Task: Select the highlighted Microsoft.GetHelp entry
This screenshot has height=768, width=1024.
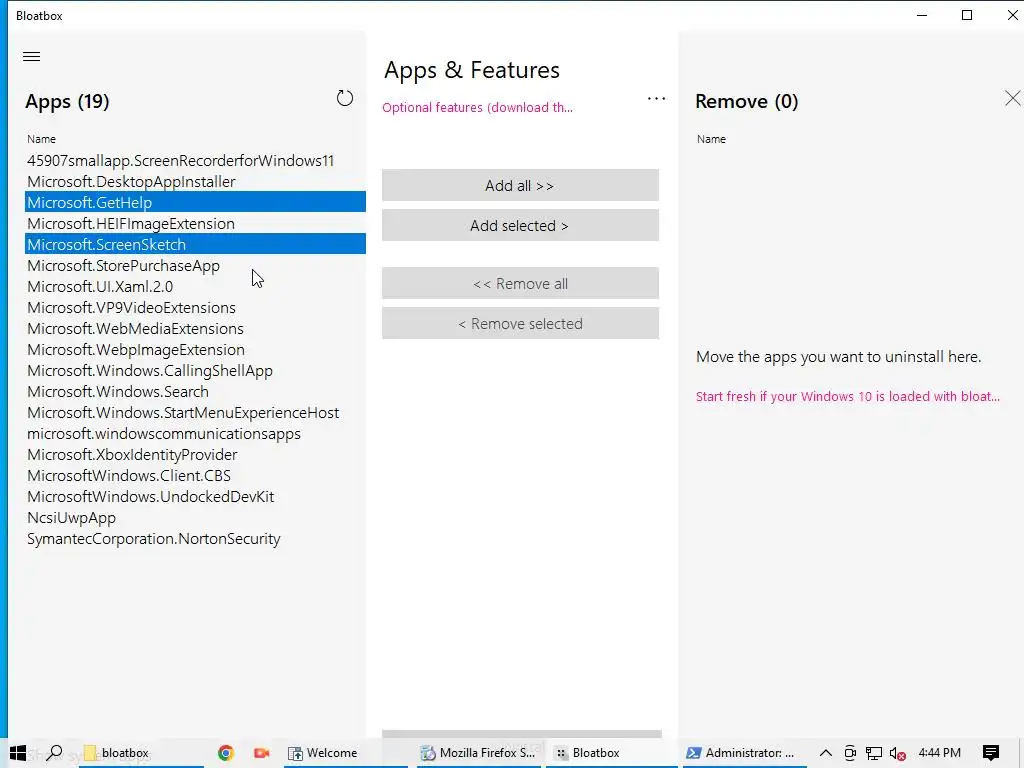Action: [x=195, y=202]
